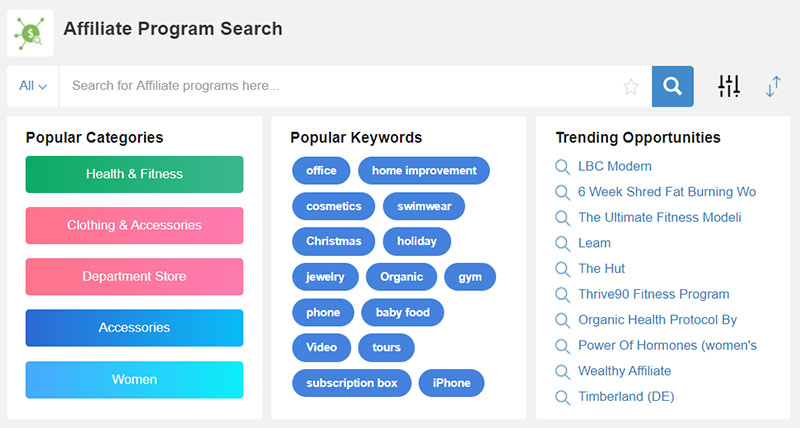Open the filter sliders icon
This screenshot has height=428, width=800.
pyautogui.click(x=729, y=86)
